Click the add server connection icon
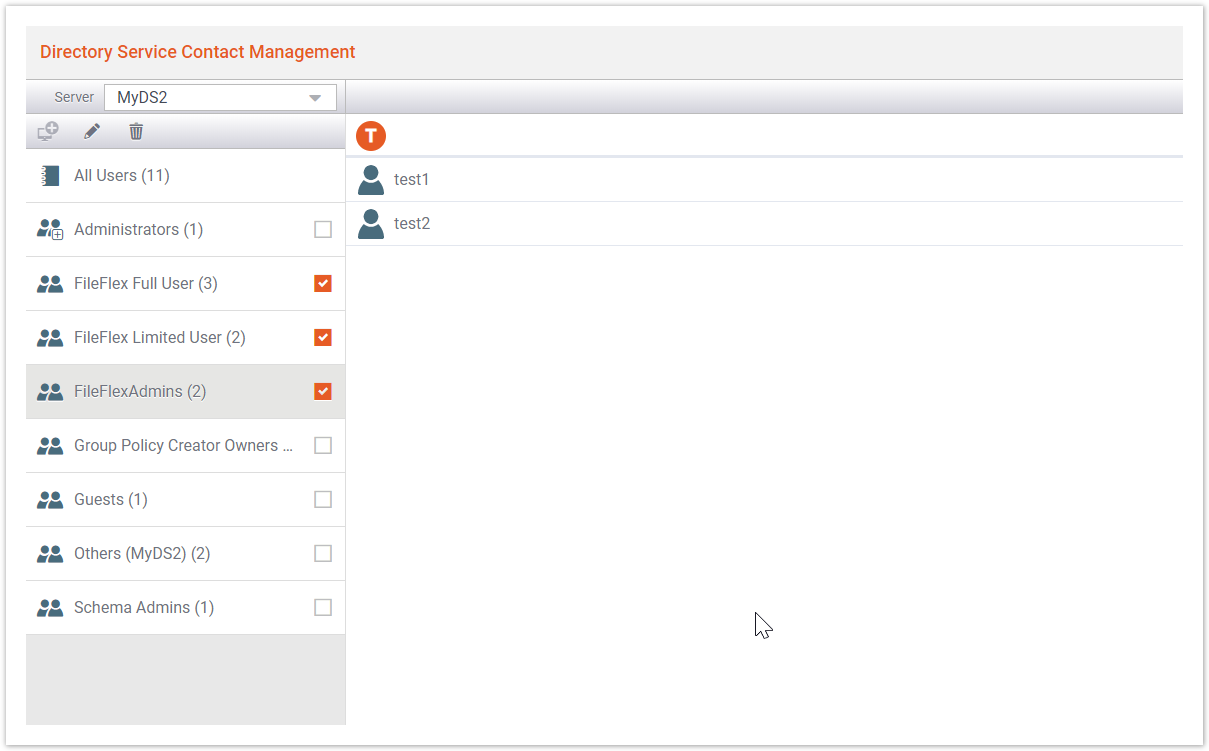This screenshot has width=1209, height=751. tap(48, 131)
